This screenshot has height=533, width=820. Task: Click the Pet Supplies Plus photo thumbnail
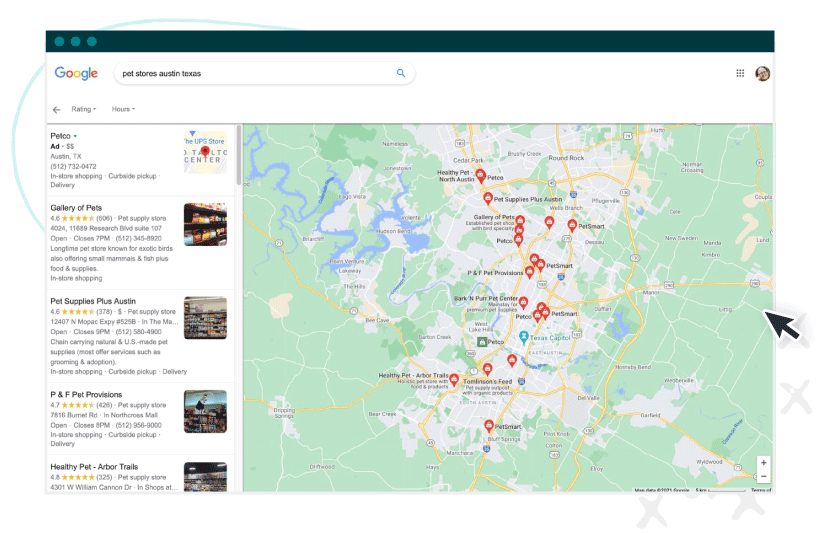coord(206,318)
